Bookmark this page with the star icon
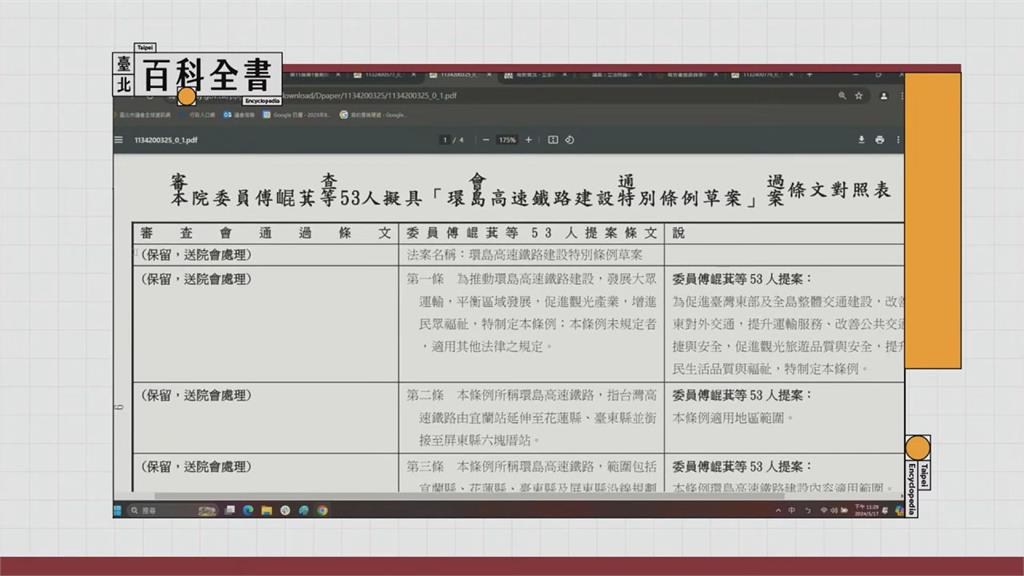Screen dimensions: 1024x576 [859, 96]
